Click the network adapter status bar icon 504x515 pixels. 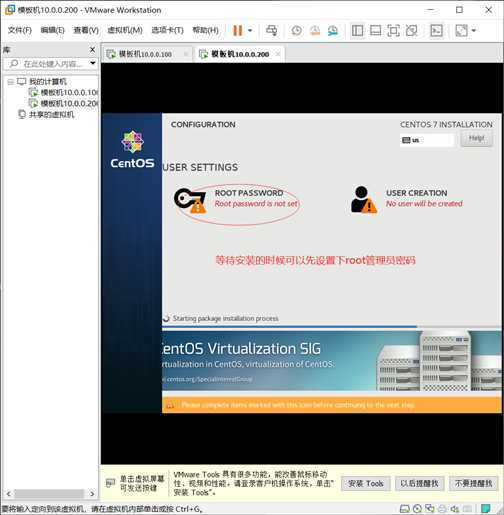tap(430, 509)
